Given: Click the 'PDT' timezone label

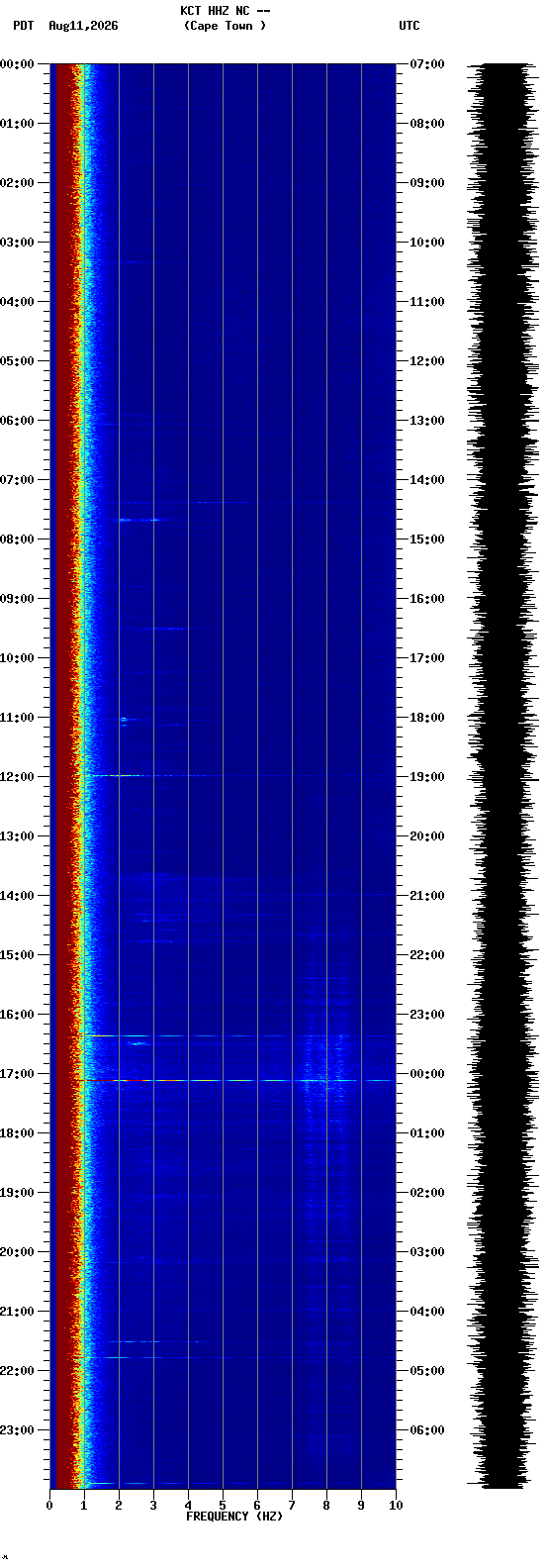Looking at the screenshot, I should (x=23, y=26).
